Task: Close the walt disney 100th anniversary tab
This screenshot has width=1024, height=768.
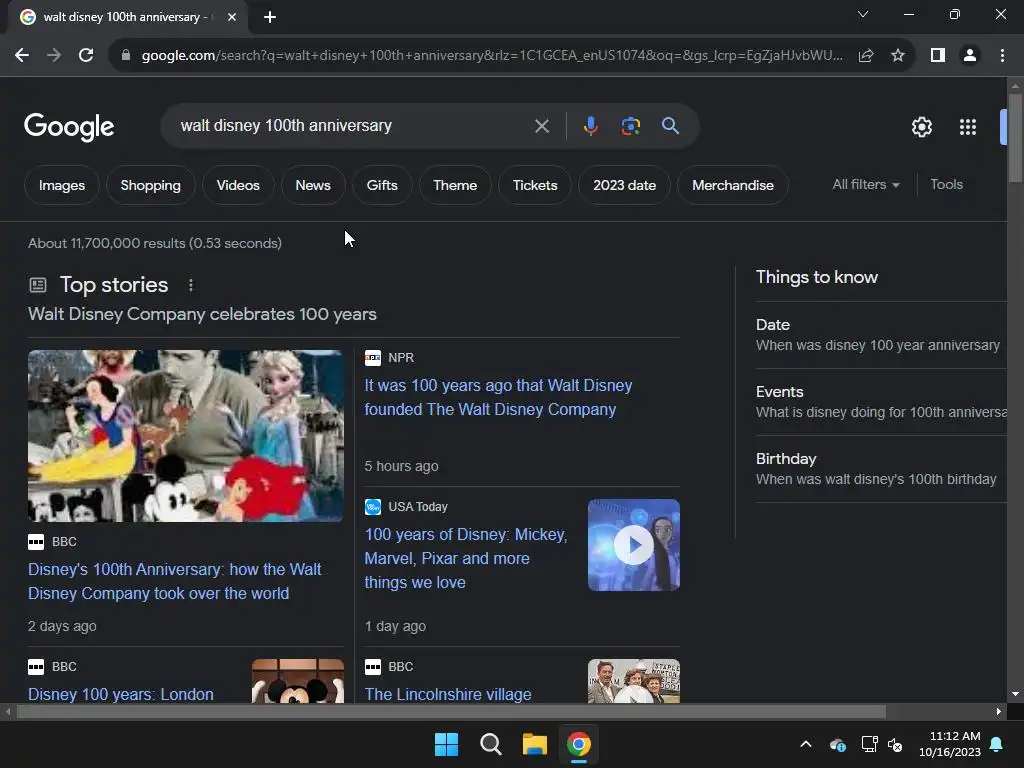Action: [x=232, y=17]
